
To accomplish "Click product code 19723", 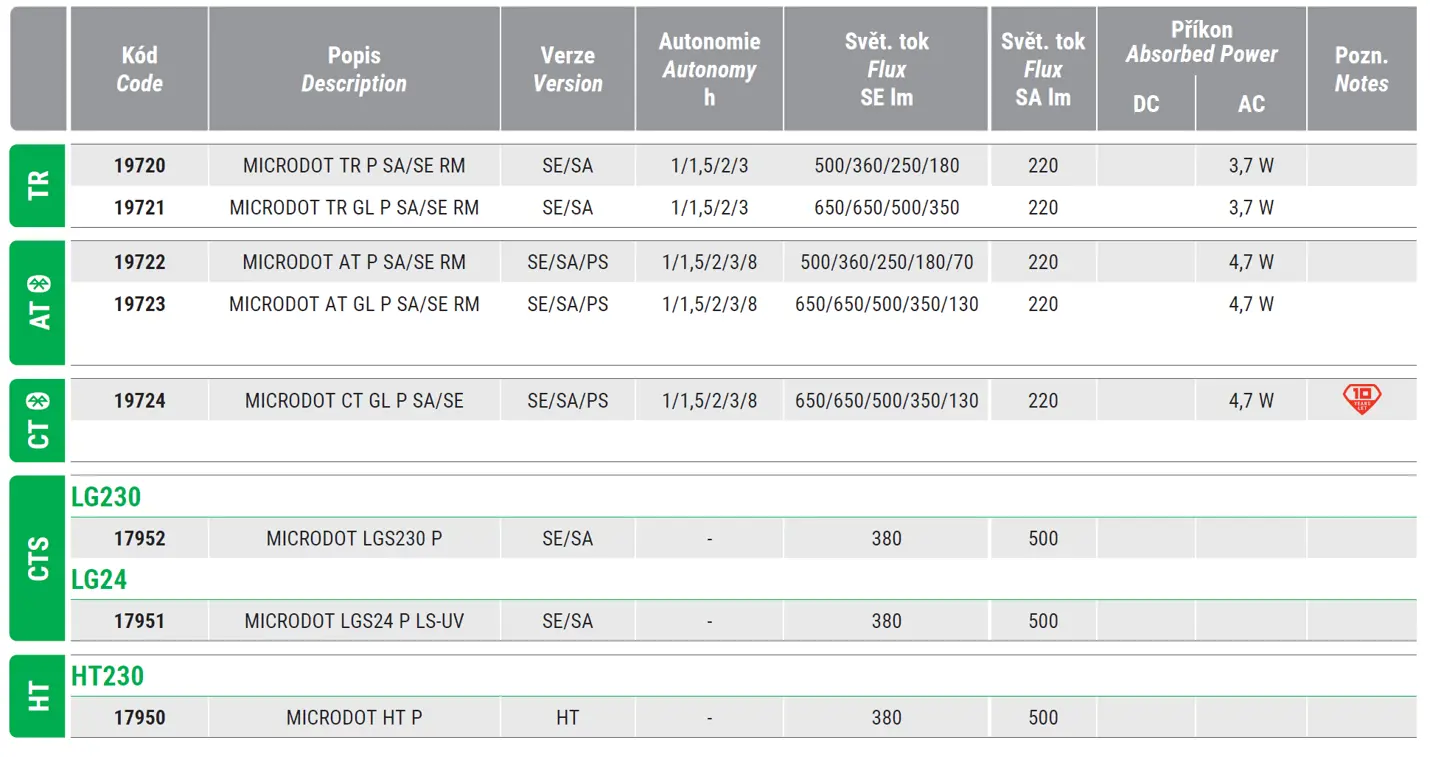I will pyautogui.click(x=140, y=304).
